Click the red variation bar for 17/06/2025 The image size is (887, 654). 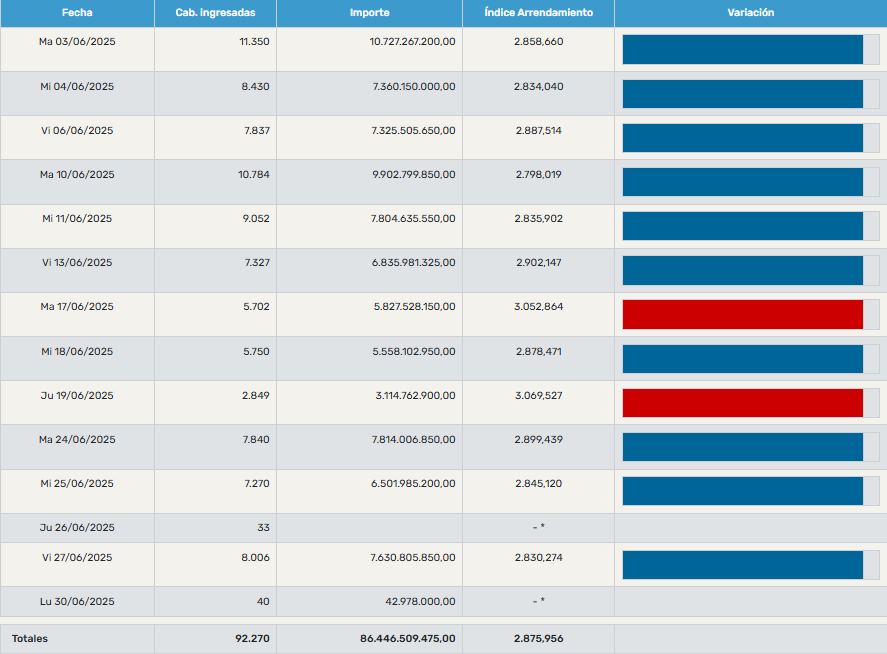[742, 314]
